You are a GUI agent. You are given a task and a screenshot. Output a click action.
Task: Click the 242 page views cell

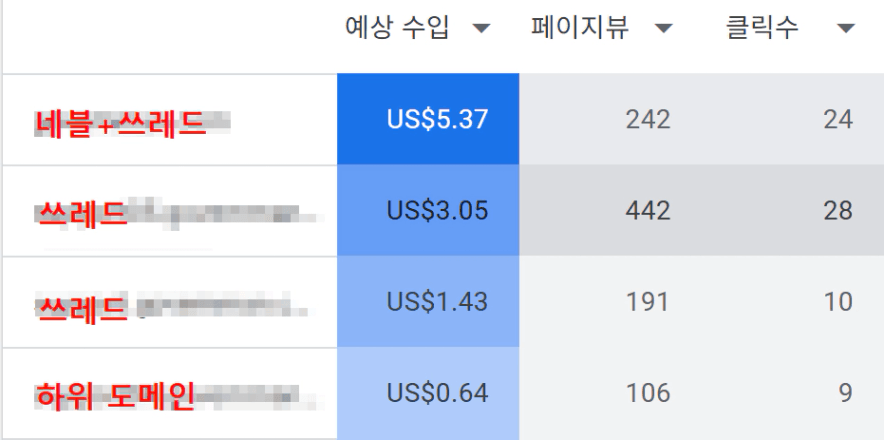(647, 120)
